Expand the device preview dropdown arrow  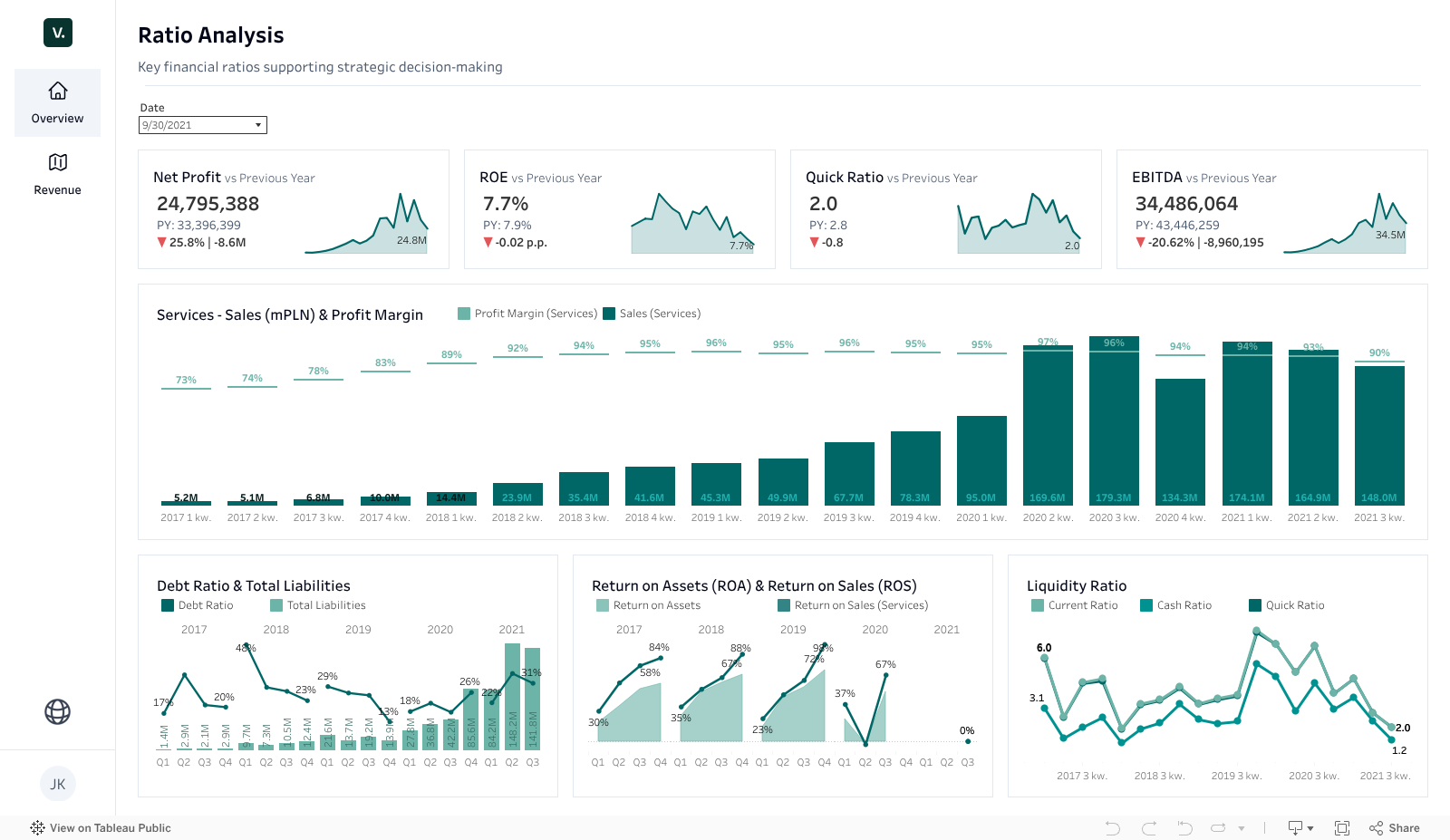(1310, 827)
